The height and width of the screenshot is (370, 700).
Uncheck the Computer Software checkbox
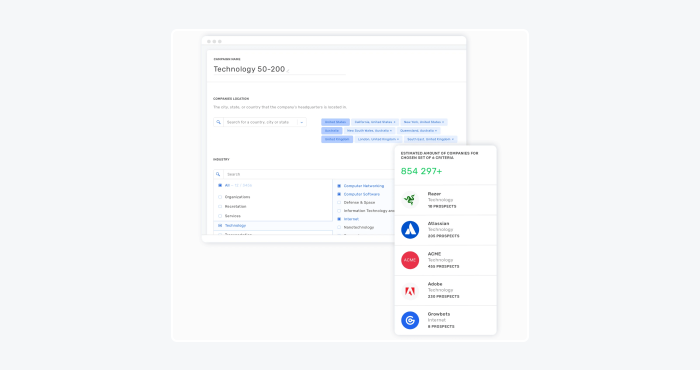pos(339,194)
